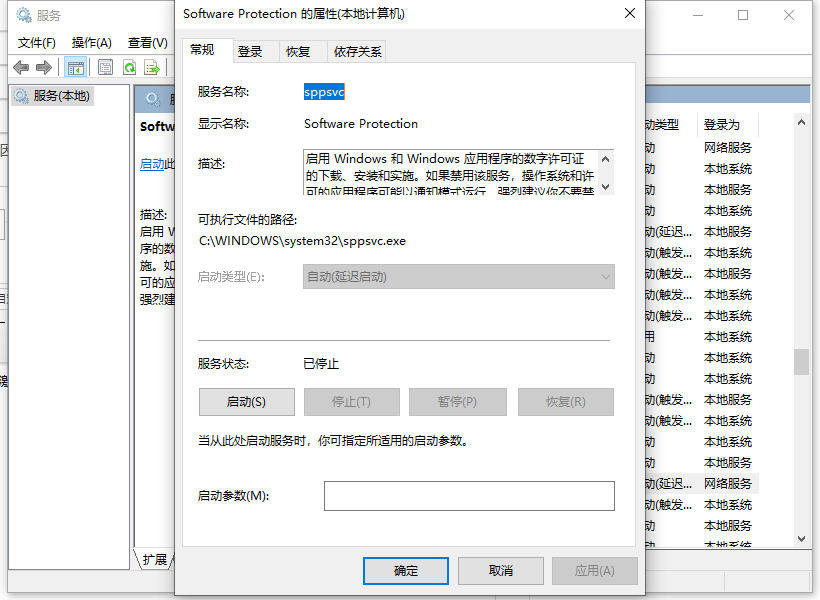Toggle the show/hide console tree icon
Screen dimensions: 820x600
point(75,68)
